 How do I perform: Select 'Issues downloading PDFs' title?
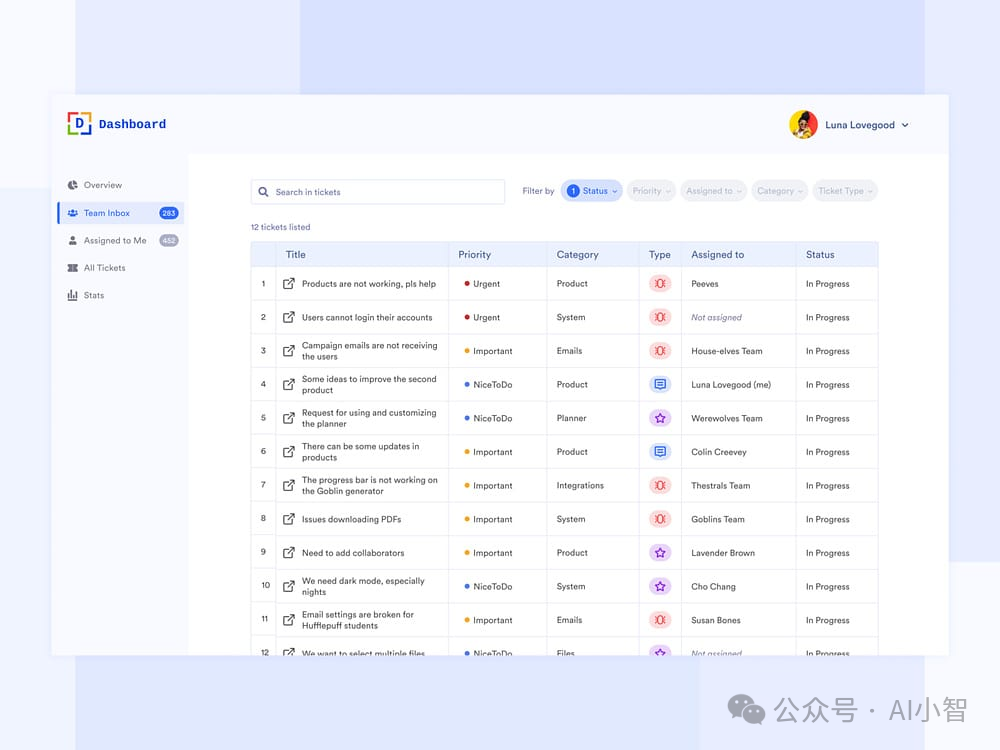click(351, 519)
